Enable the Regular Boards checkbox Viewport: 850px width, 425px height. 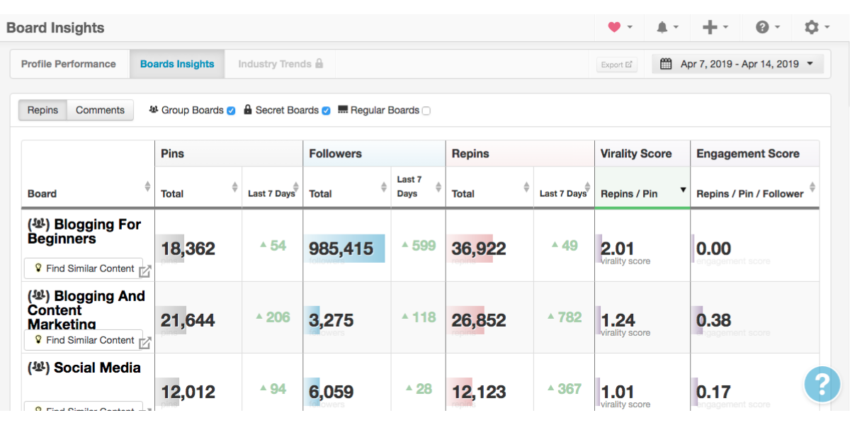pos(426,111)
